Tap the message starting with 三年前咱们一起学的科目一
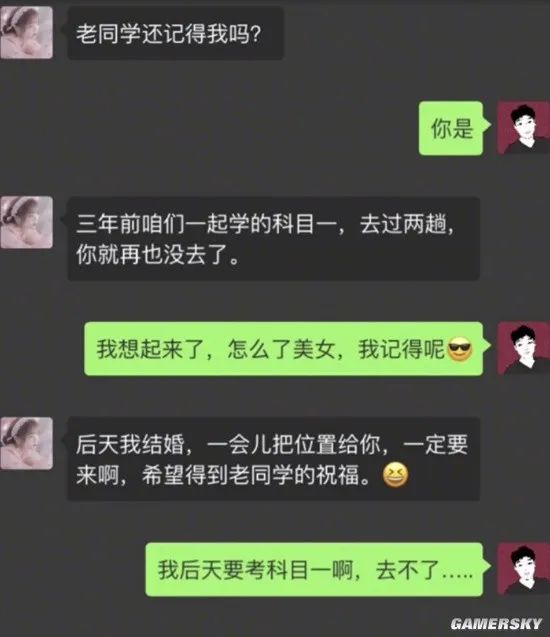 point(273,239)
